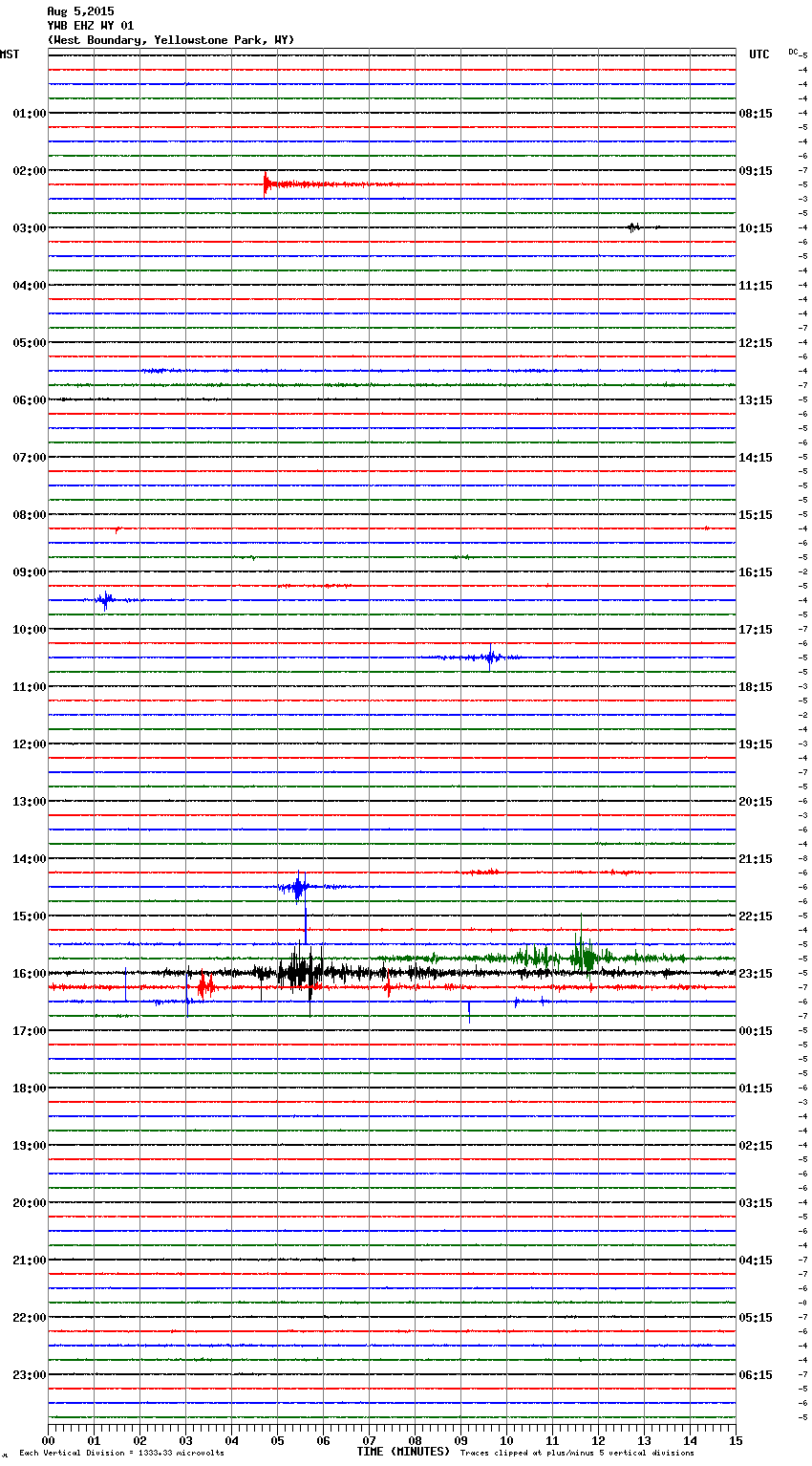Screen dimensions: 812x1466
Task: Click UTC time label "12:15"
Action: click(756, 343)
